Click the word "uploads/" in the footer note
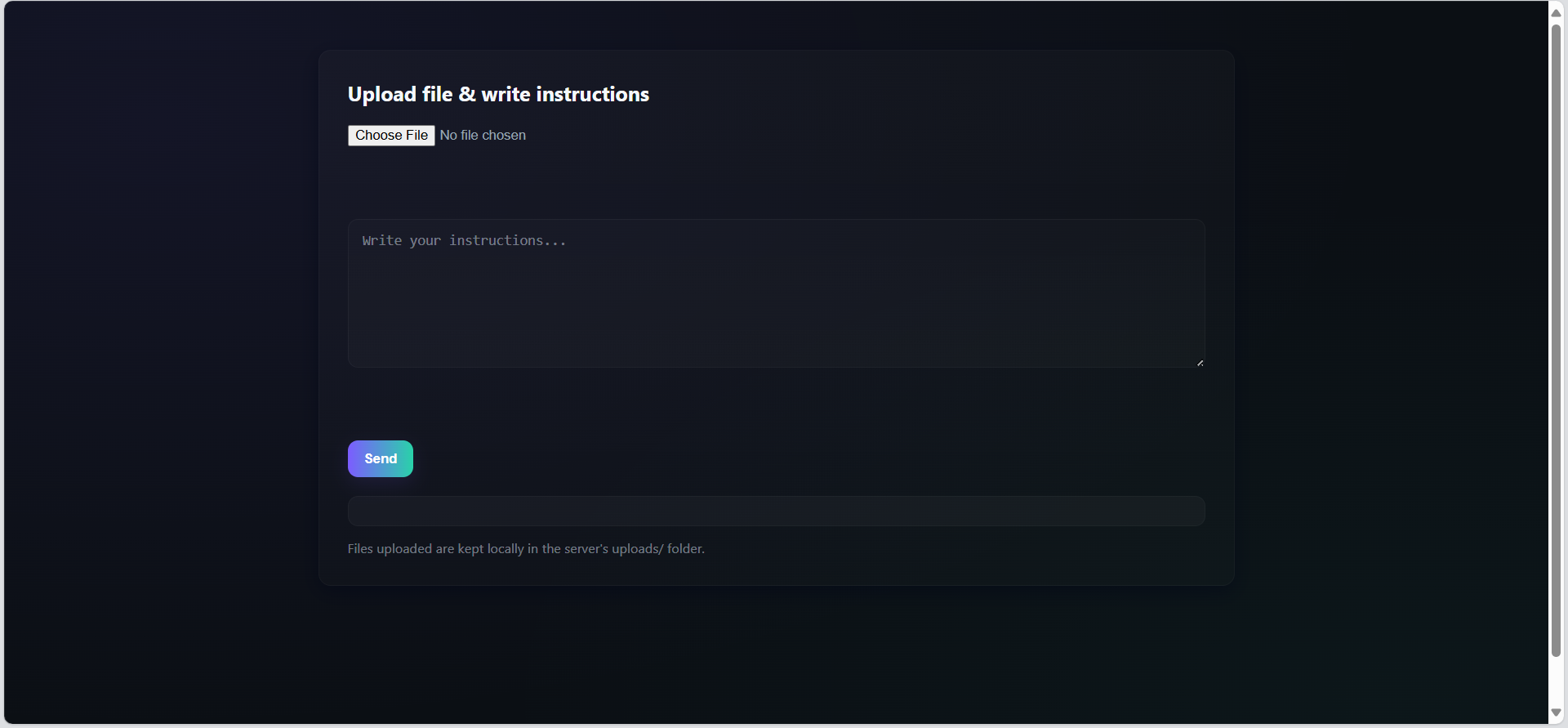 637,549
